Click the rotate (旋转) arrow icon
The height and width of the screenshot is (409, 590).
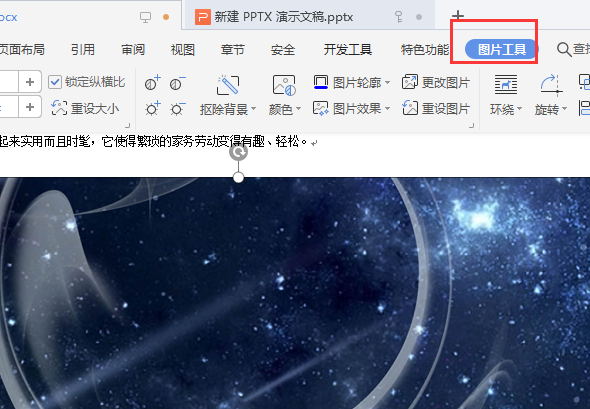click(550, 84)
